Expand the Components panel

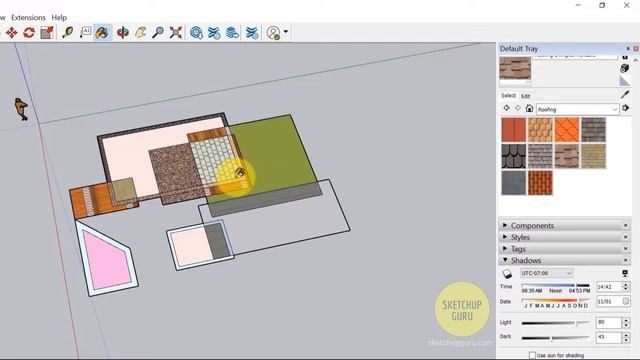(x=505, y=225)
